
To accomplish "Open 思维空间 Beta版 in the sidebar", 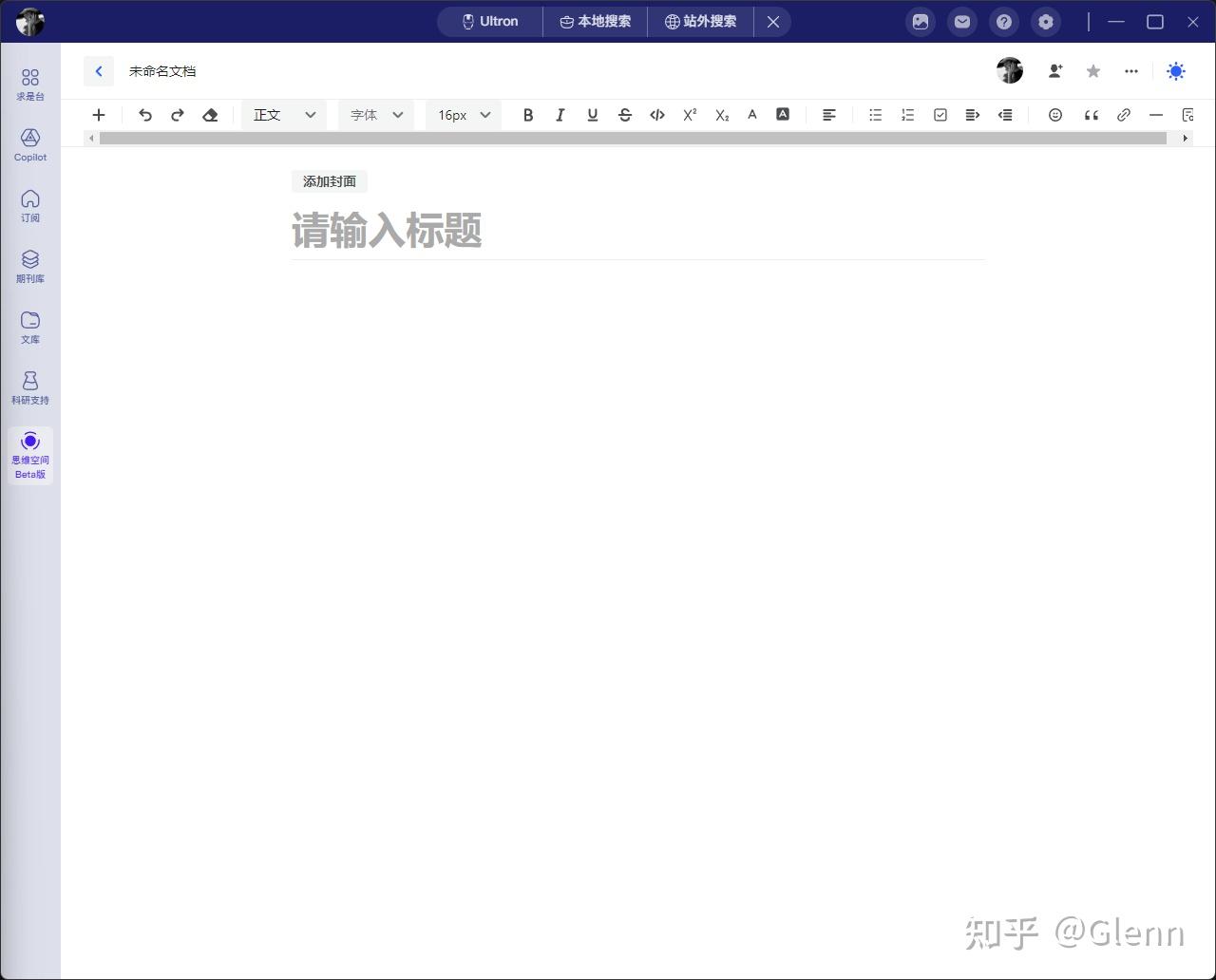I will [x=29, y=455].
